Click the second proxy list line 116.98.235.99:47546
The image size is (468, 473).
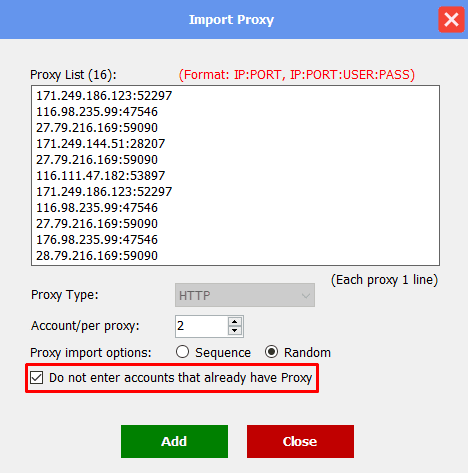[x=97, y=112]
